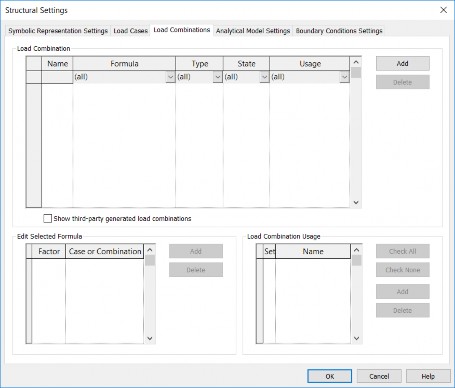The width and height of the screenshot is (455, 388).
Task: Click Load Combination table scroll down arrow
Action: pyautogui.click(x=356, y=202)
